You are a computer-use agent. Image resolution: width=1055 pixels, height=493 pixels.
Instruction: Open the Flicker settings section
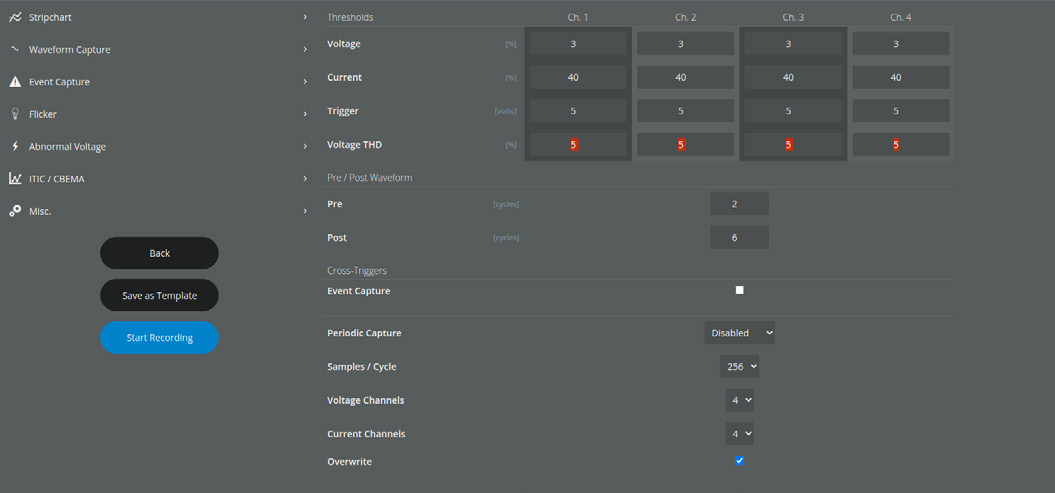coord(159,114)
